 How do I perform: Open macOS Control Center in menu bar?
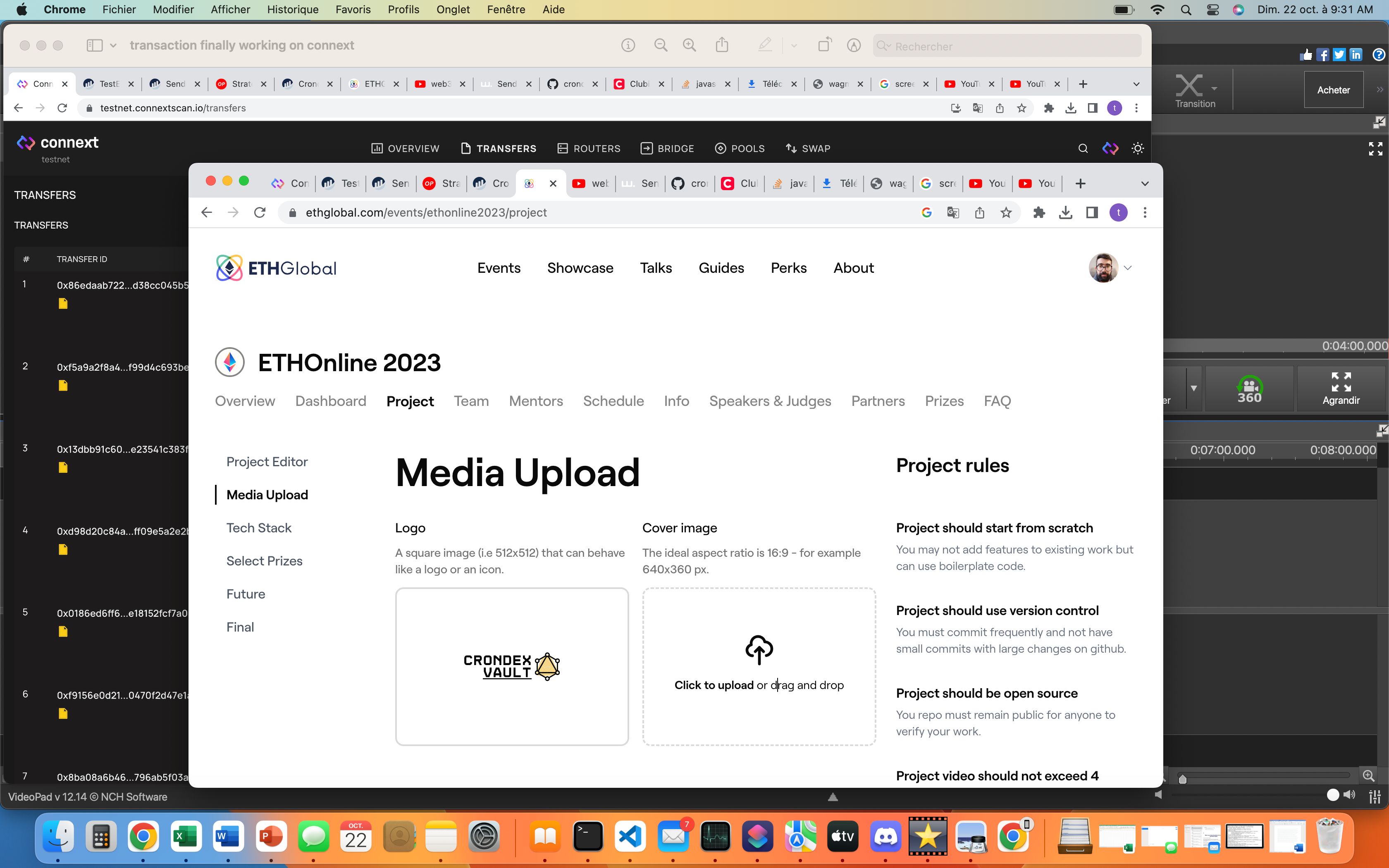(x=1212, y=10)
